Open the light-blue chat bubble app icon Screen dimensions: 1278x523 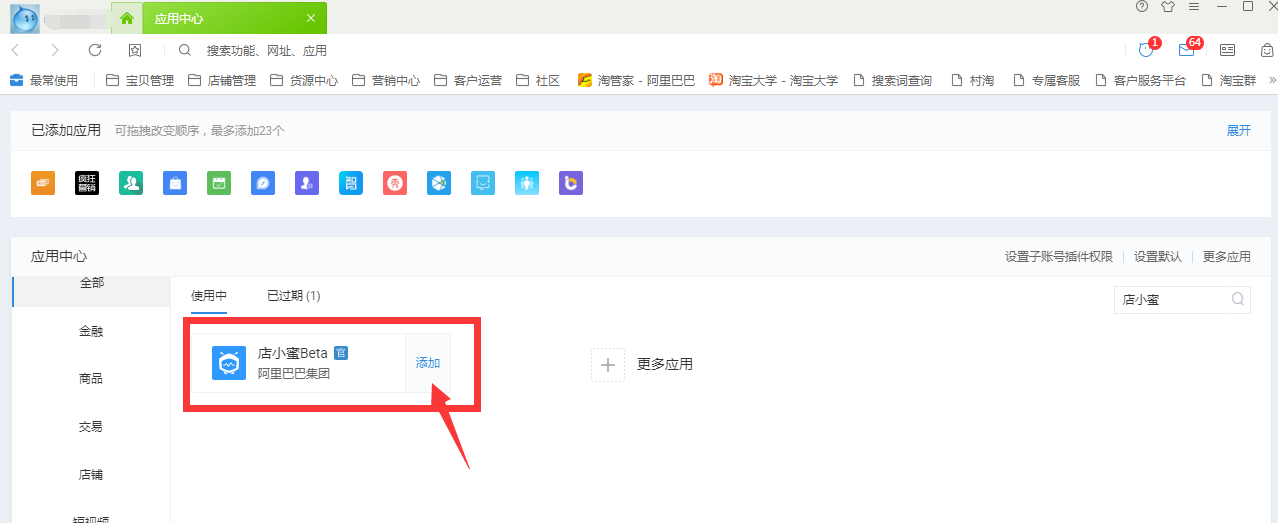[x=483, y=183]
